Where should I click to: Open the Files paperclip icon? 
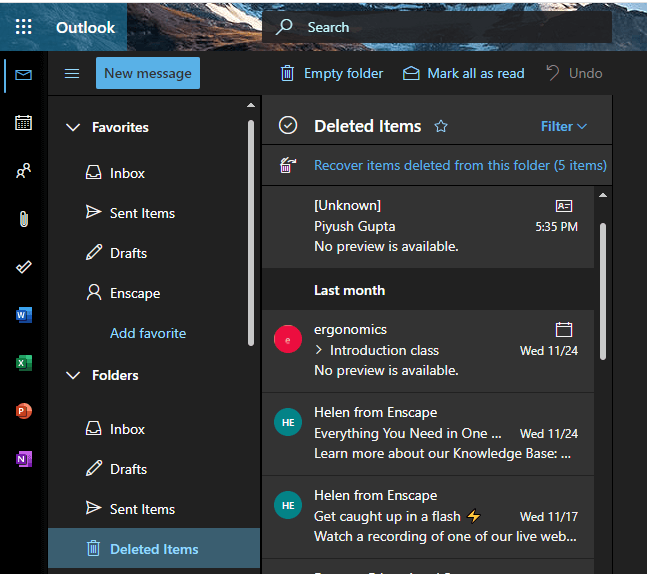coord(24,219)
